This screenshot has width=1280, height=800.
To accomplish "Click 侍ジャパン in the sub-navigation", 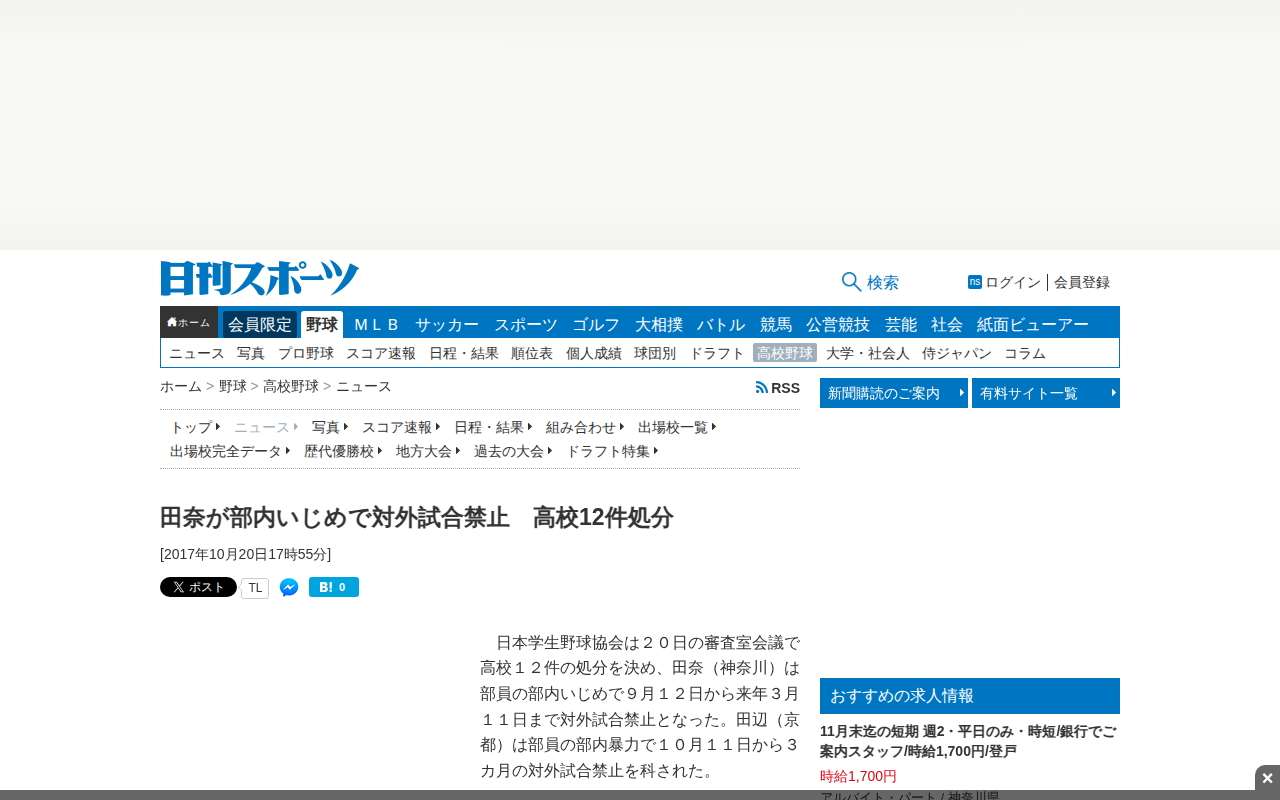I will 957,353.
